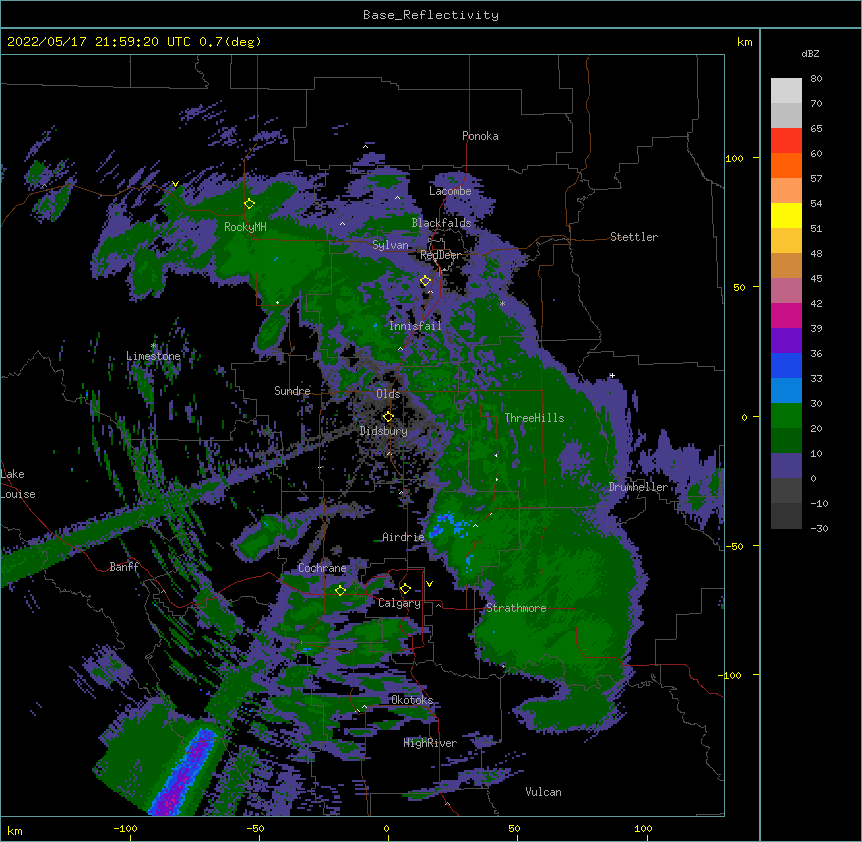The width and height of the screenshot is (862, 842).
Task: Click the Strathmore label
Action: (x=516, y=608)
